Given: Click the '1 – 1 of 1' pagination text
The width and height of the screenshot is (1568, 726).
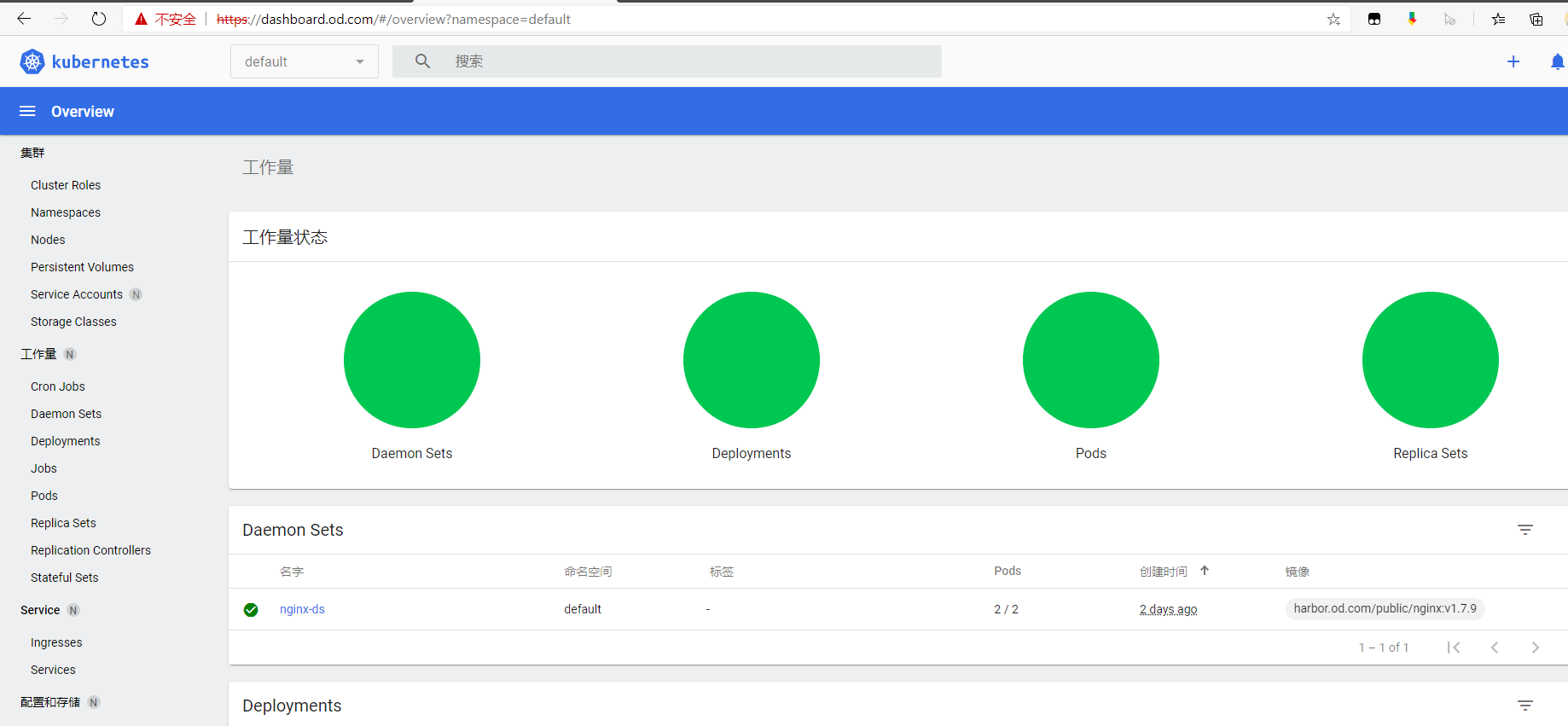Looking at the screenshot, I should point(1383,648).
